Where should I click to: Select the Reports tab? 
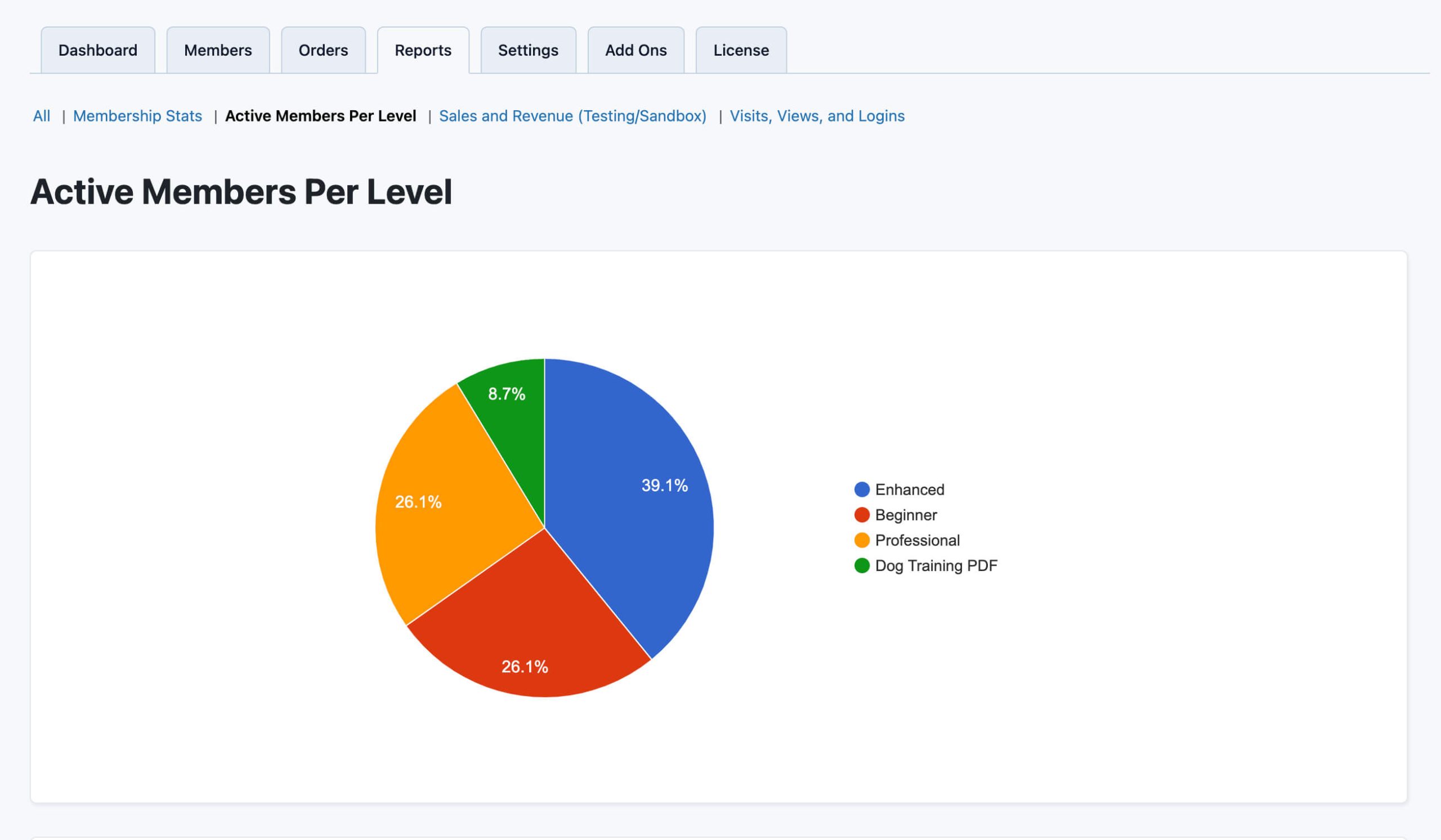[423, 50]
